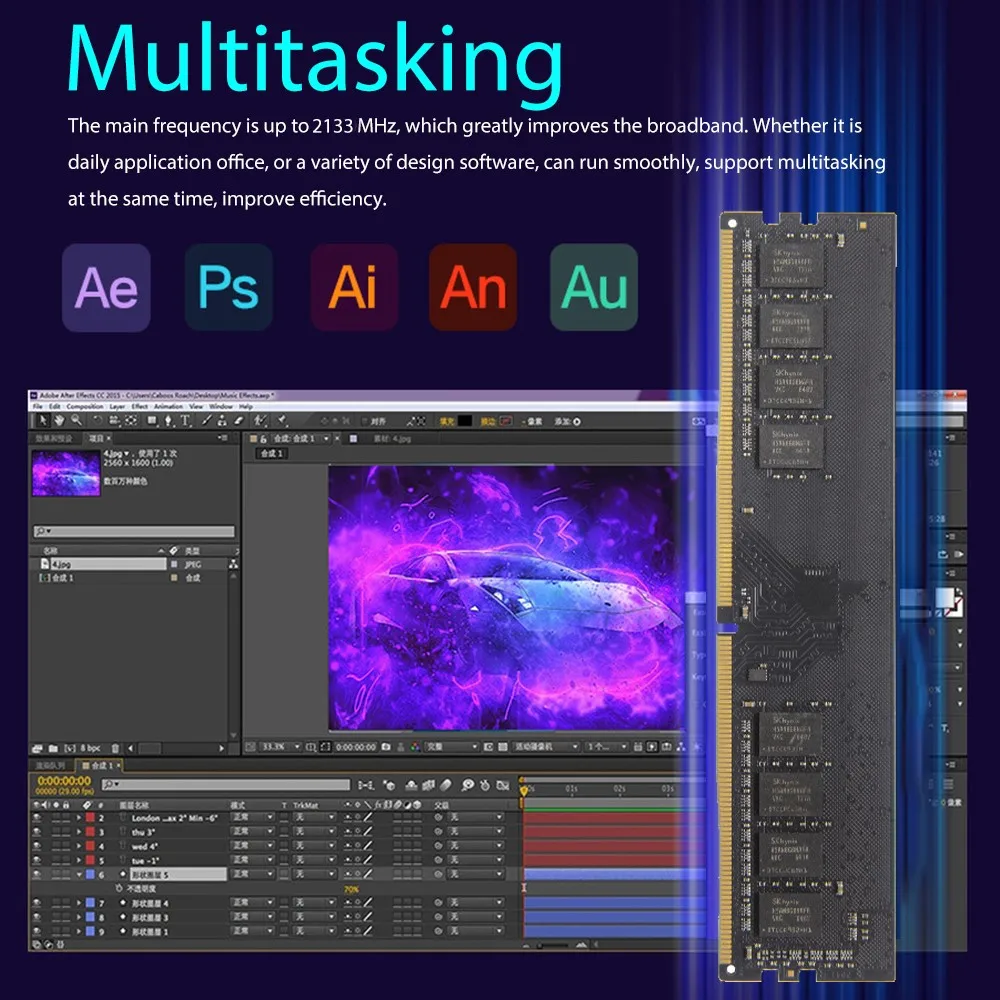Open the 33.3% magnification dropdown

click(281, 747)
